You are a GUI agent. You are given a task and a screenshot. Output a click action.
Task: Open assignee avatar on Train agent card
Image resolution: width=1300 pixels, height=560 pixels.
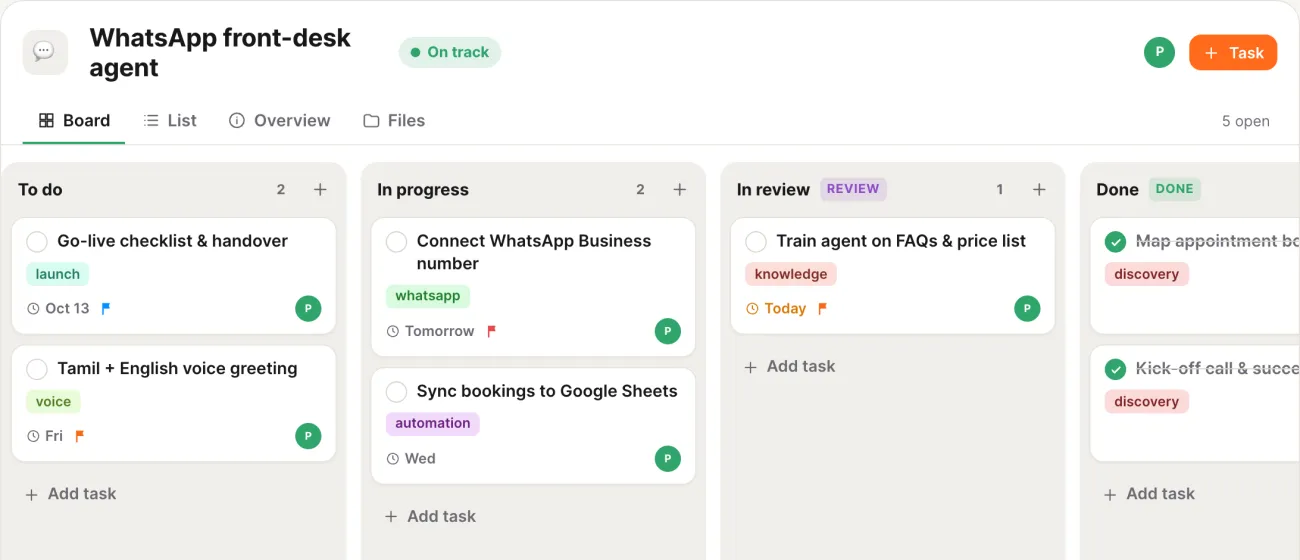point(1027,308)
